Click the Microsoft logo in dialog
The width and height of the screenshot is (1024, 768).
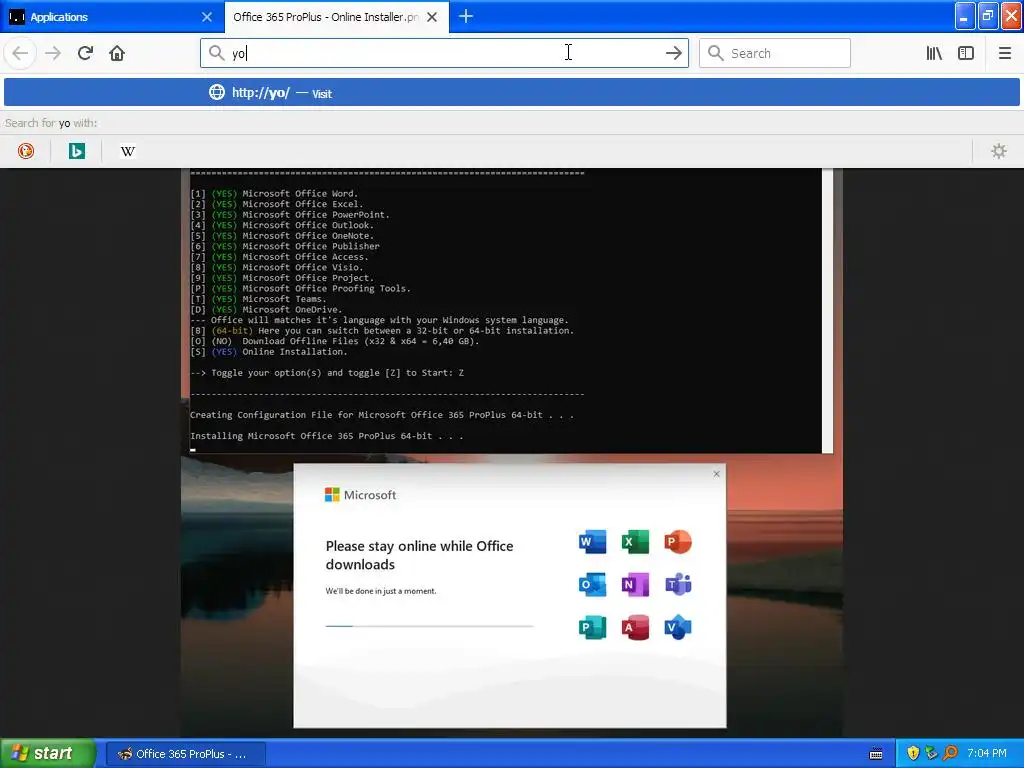360,495
